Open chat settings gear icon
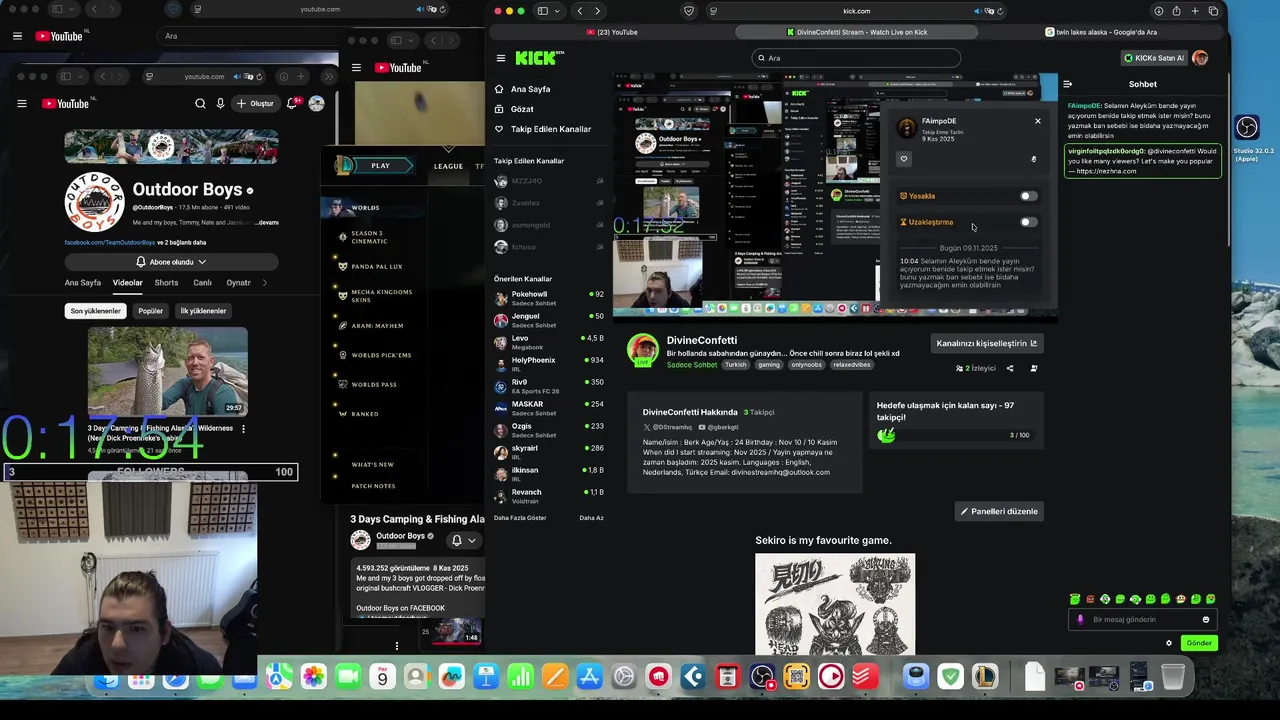 point(1168,643)
